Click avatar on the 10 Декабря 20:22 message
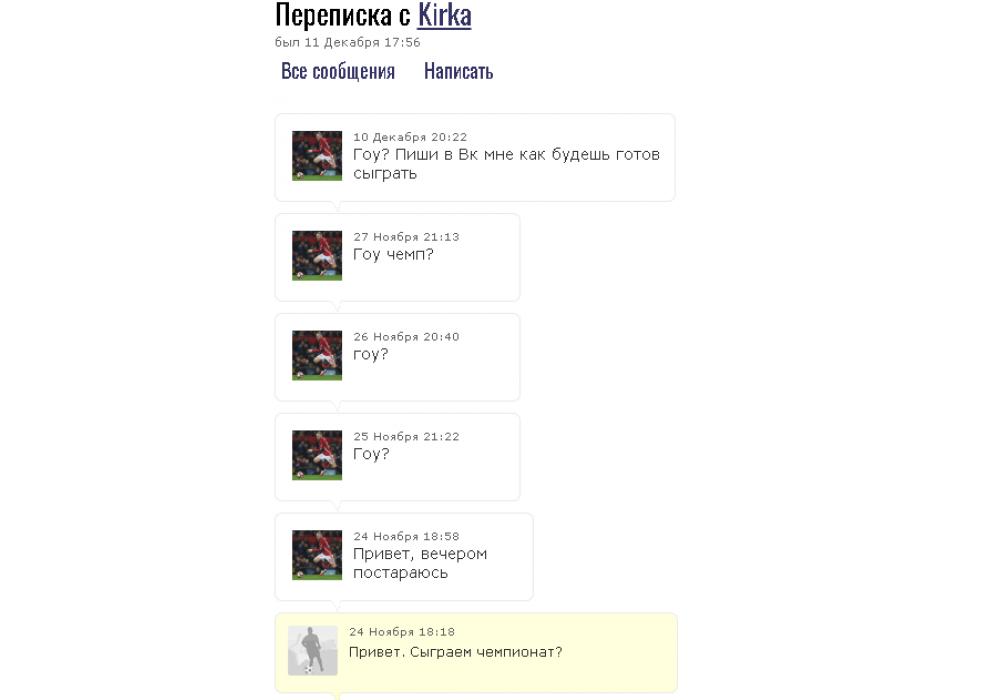 click(x=317, y=156)
